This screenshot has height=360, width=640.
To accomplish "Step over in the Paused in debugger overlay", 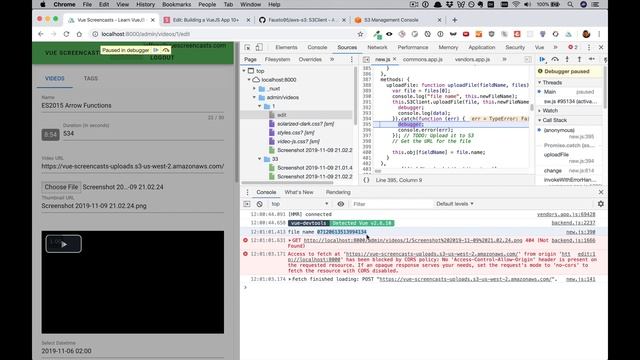I will click(x=166, y=50).
